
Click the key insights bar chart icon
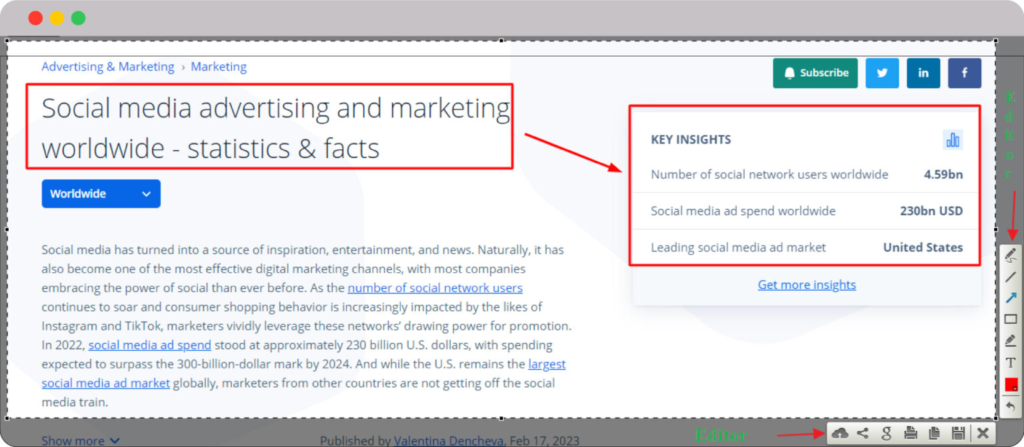click(x=952, y=140)
